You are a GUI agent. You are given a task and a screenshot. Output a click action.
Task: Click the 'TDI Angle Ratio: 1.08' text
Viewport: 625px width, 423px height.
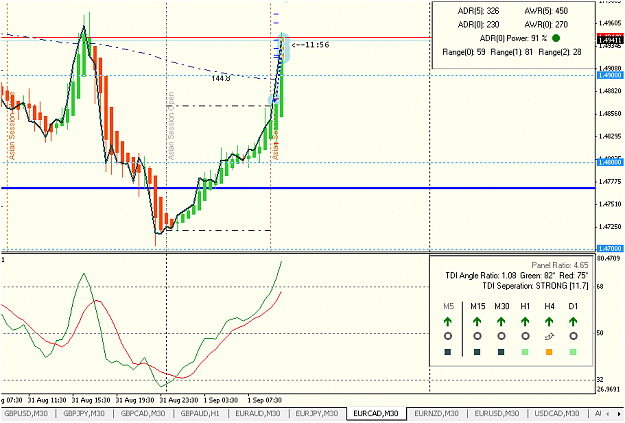point(481,275)
